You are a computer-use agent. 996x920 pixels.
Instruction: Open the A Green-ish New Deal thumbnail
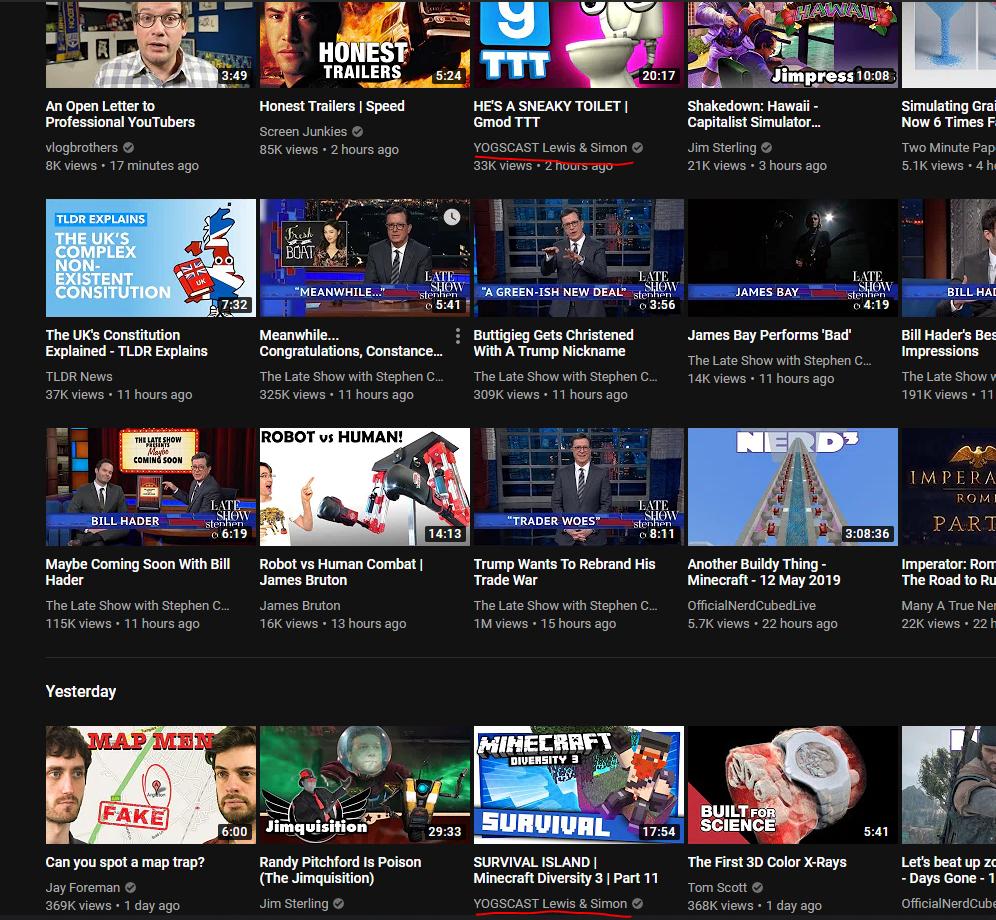tap(579, 258)
